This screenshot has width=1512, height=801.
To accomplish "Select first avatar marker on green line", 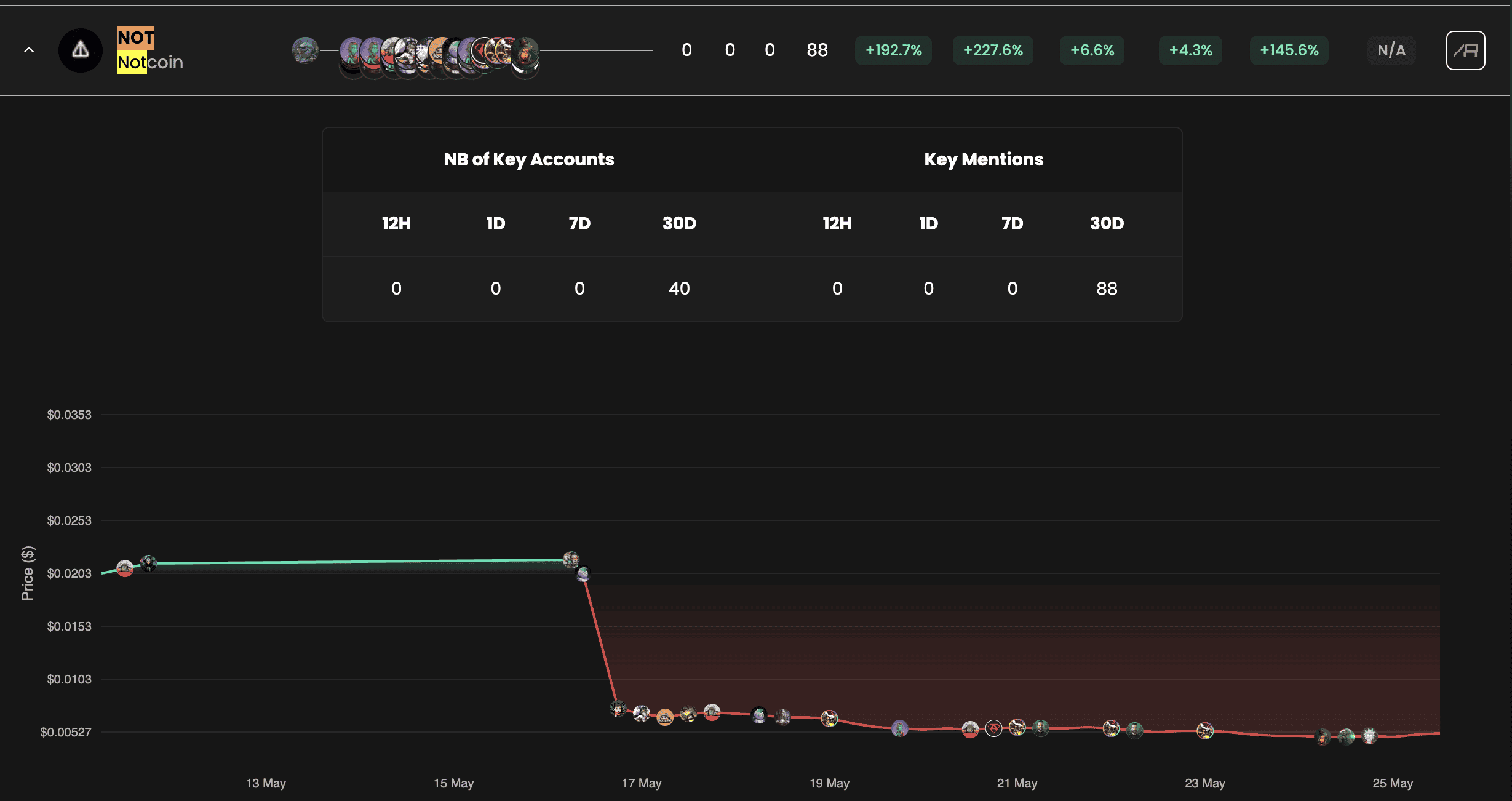I will click(125, 568).
